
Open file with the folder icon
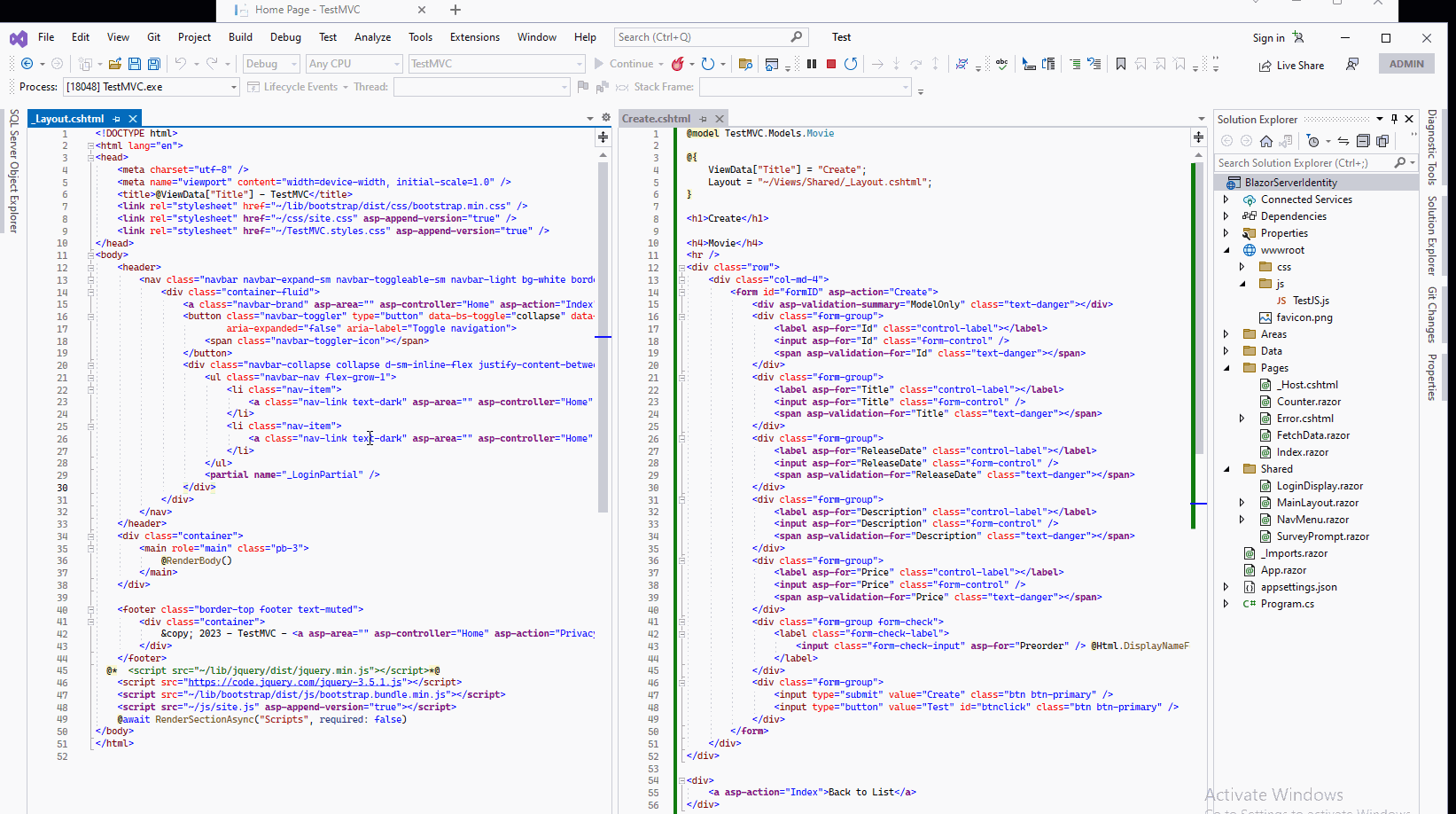coord(115,64)
